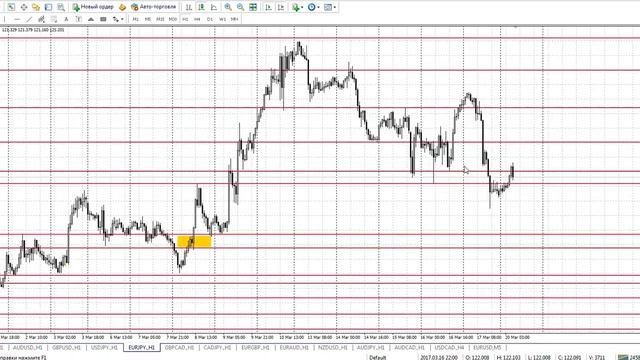
Task: Toggle chart auto scroll
Action: 268,7
